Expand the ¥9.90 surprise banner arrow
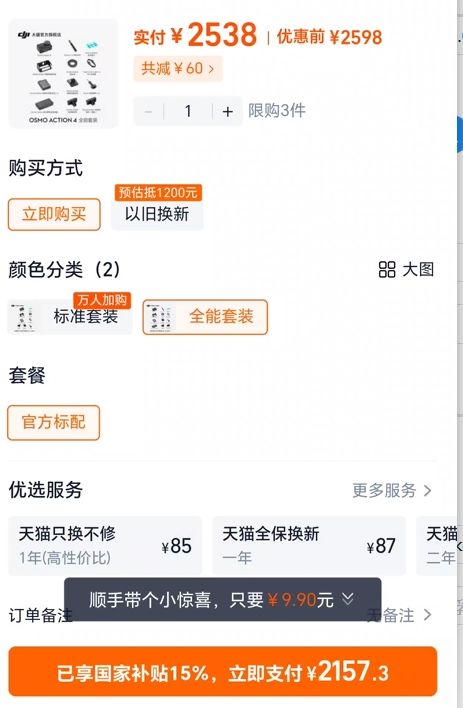463x708 pixels. click(x=347, y=599)
